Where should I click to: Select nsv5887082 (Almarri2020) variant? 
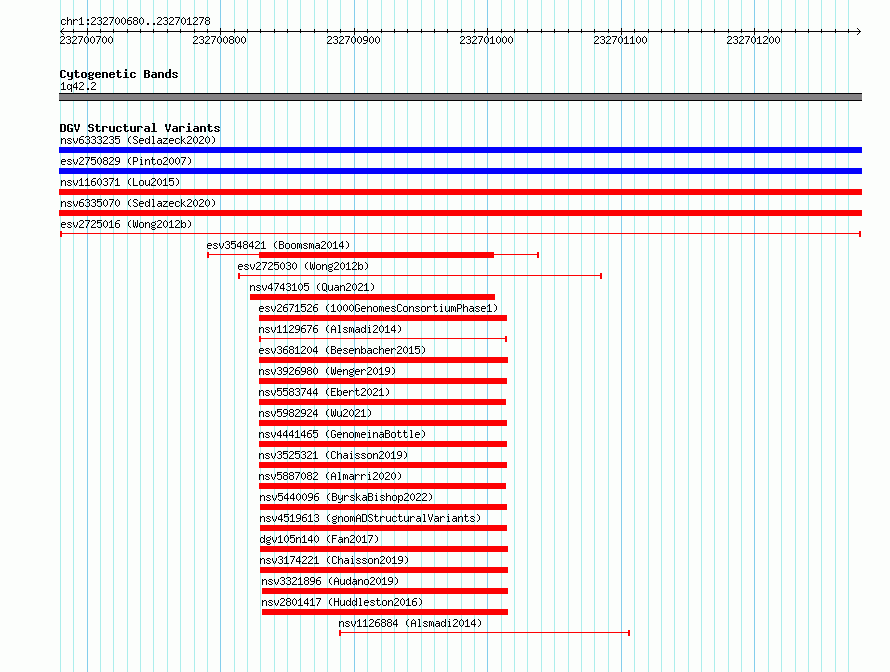click(x=330, y=476)
